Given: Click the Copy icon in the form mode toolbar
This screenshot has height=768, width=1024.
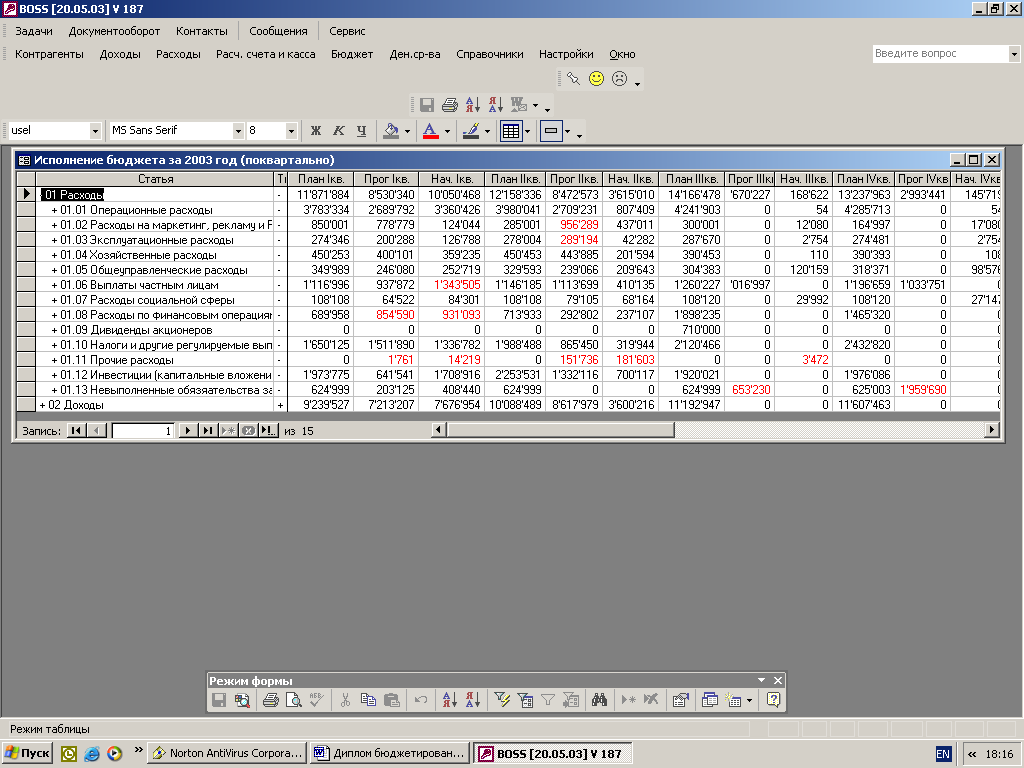Looking at the screenshot, I should click(368, 701).
